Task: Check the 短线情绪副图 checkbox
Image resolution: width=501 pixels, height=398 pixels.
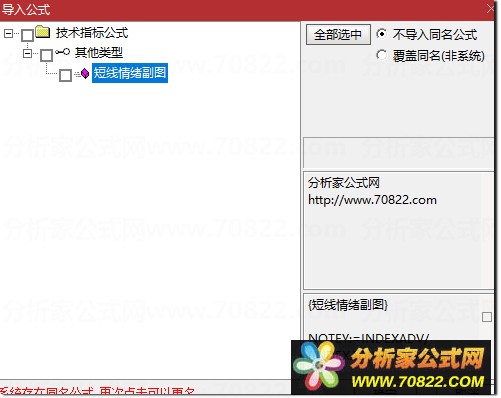Action: [65, 75]
